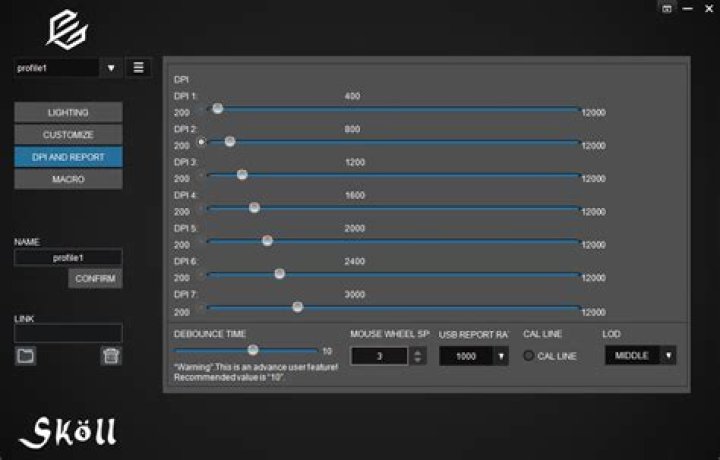720x460 pixels.
Task: Click the window icon beside the minimize button
Action: (667, 8)
